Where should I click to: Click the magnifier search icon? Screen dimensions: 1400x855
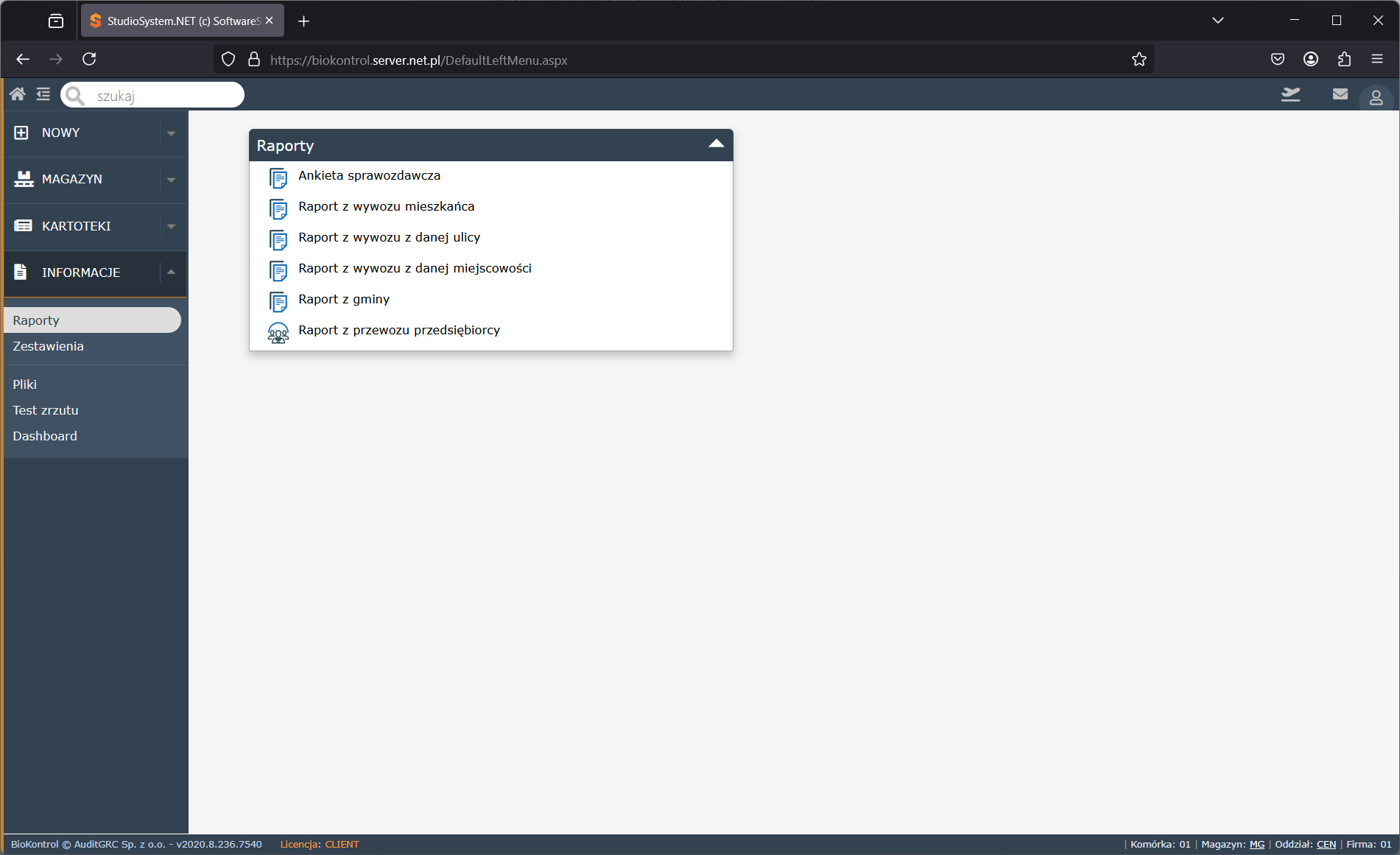point(74,96)
